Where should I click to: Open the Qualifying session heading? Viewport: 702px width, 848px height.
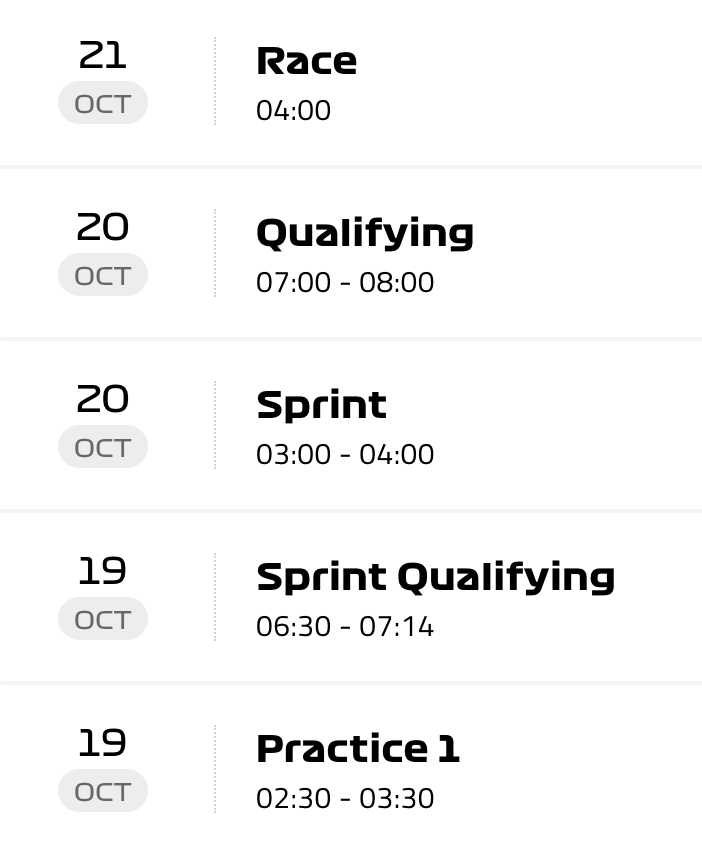click(x=365, y=233)
